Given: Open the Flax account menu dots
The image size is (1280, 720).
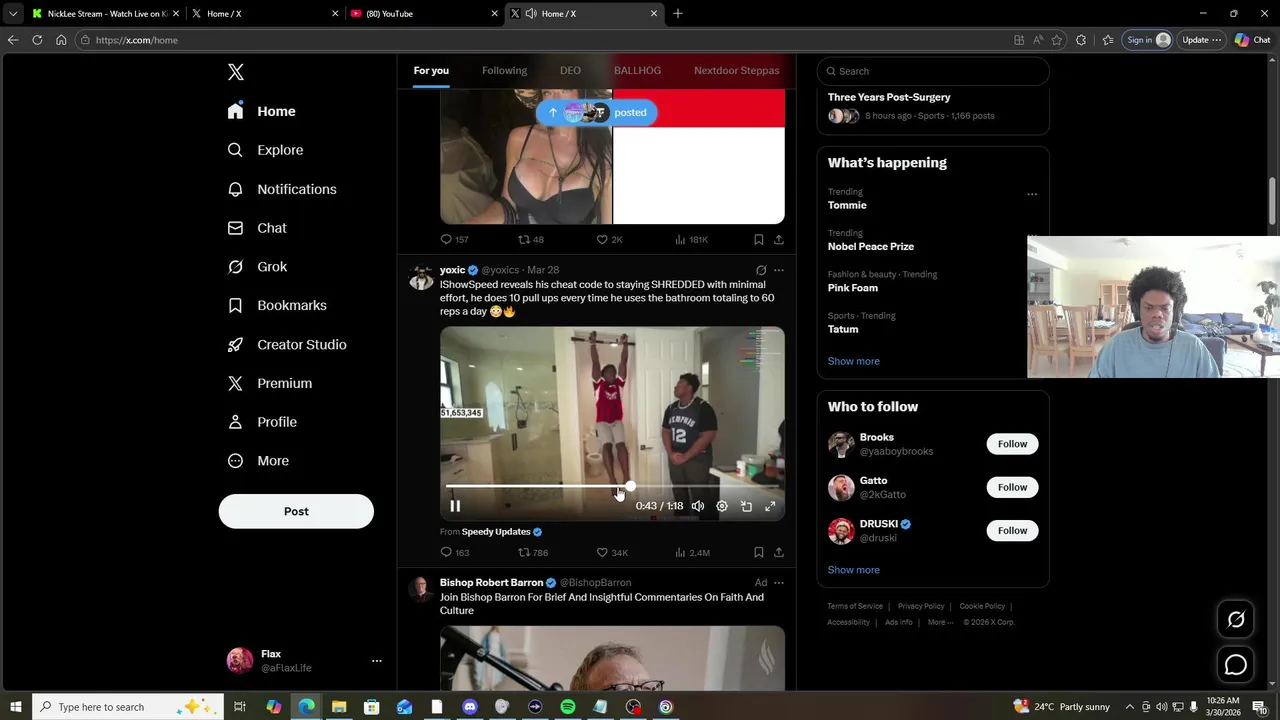Looking at the screenshot, I should point(376,661).
